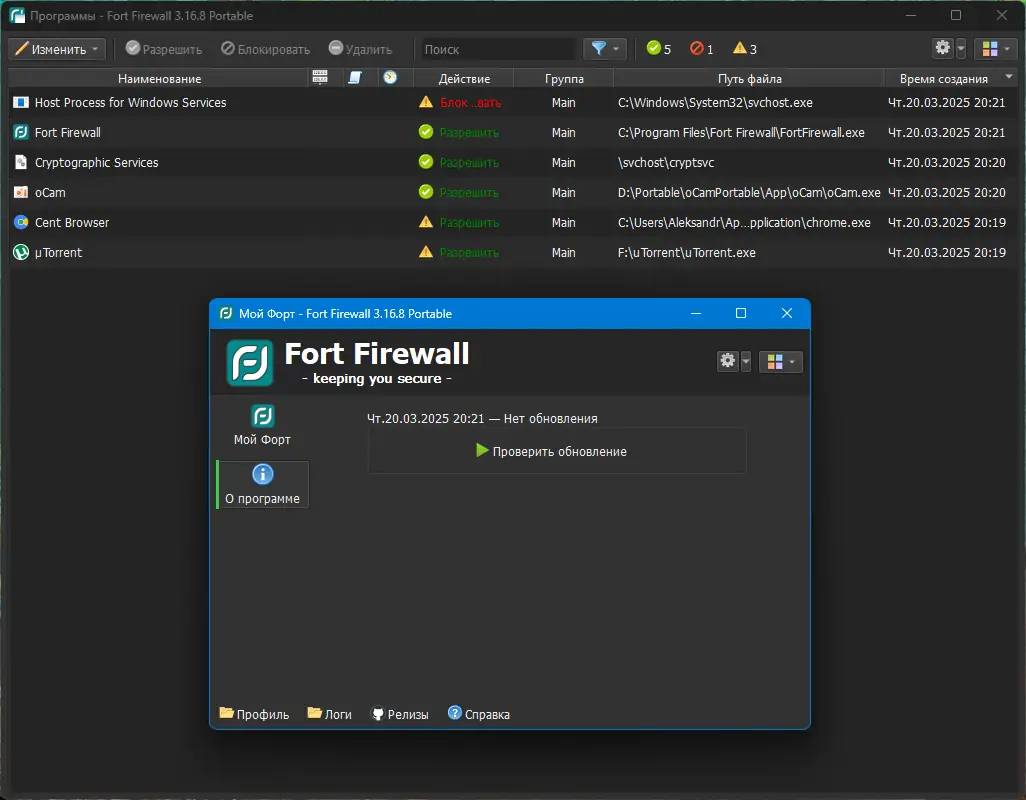This screenshot has width=1026, height=800.
Task: Click the svchost.exe warning triangle icon
Action: tap(426, 102)
